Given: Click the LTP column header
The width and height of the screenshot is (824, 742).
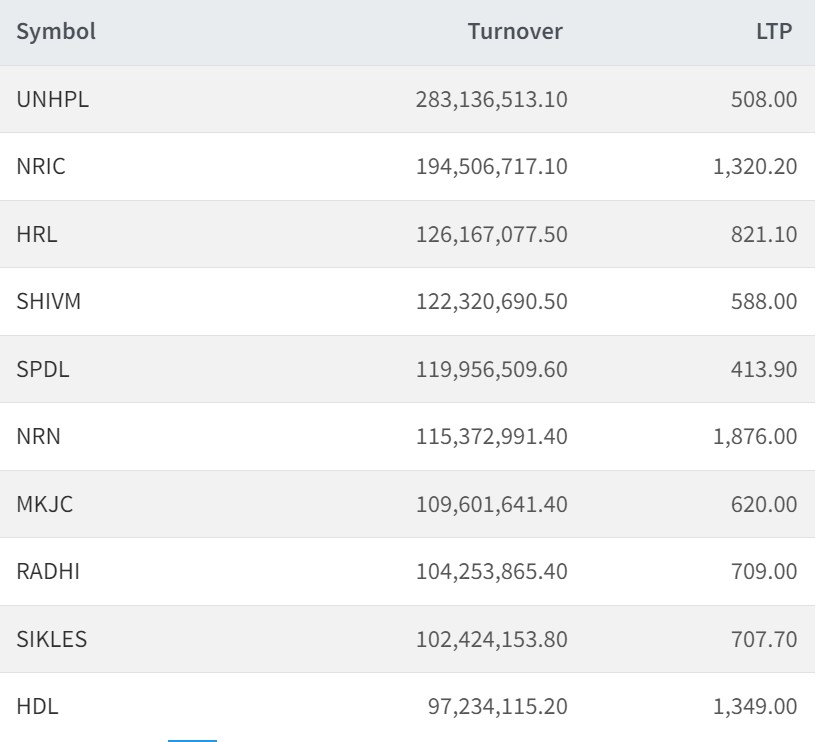Looking at the screenshot, I should pos(774,32).
